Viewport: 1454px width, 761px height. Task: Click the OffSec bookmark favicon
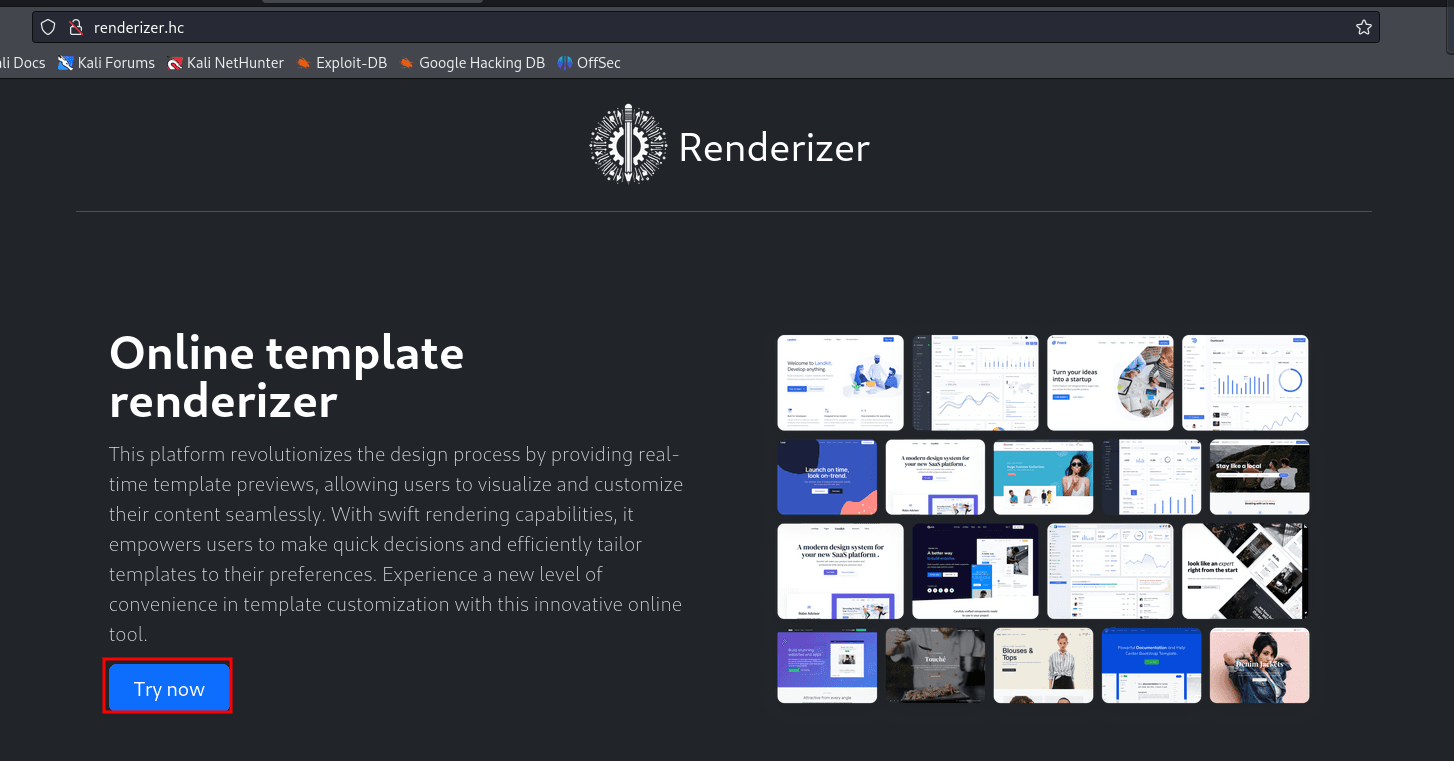[565, 63]
